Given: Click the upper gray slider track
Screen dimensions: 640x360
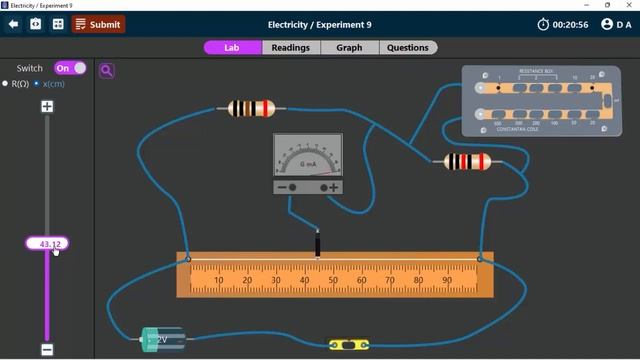Looking at the screenshot, I should click(x=47, y=176).
